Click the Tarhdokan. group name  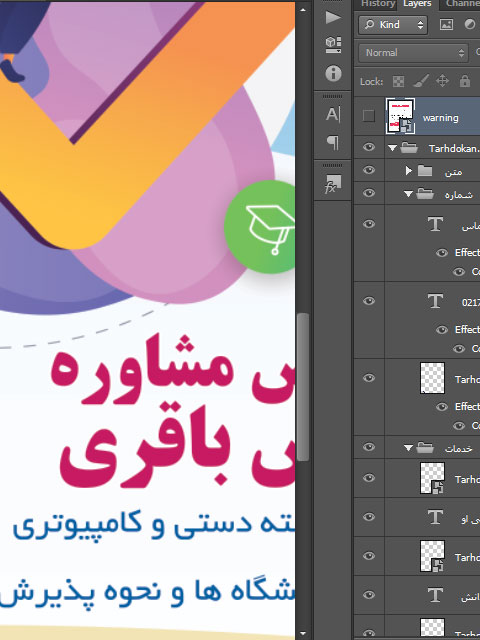pyautogui.click(x=454, y=148)
